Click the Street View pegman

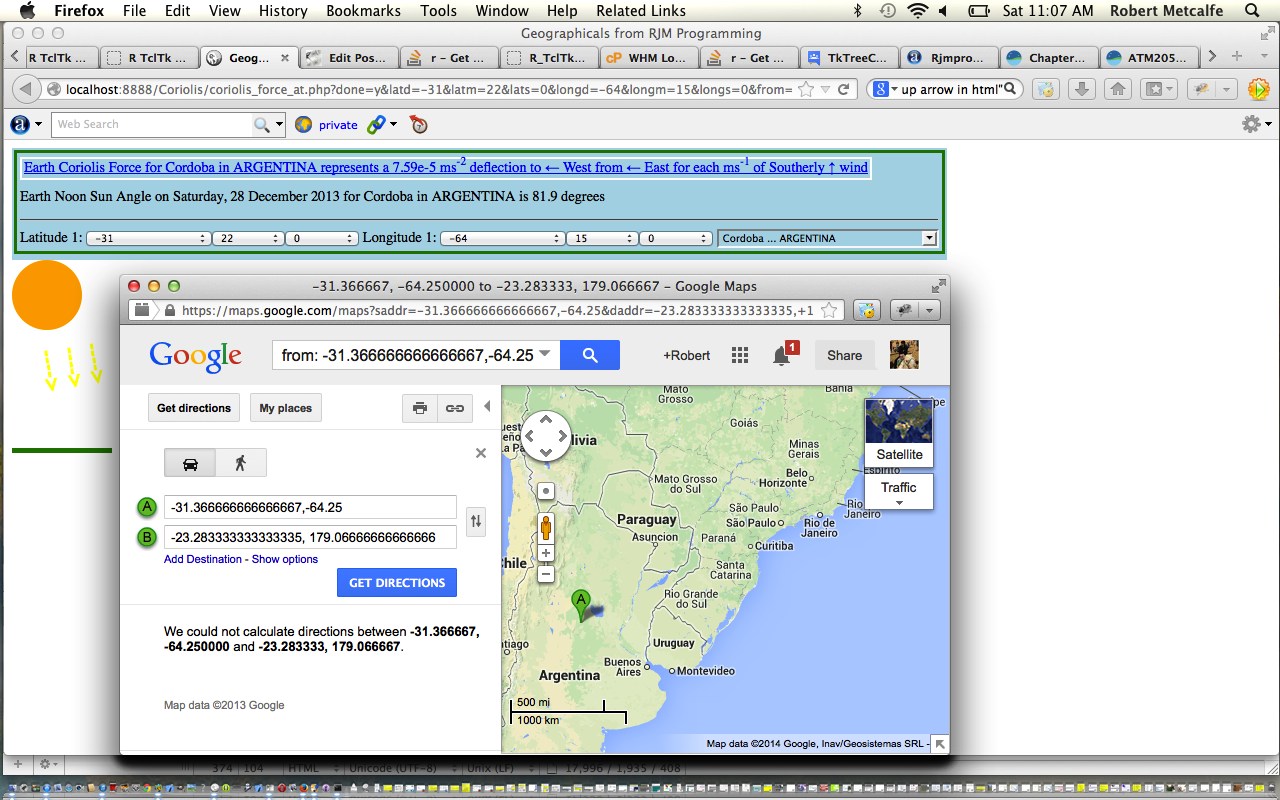(x=546, y=526)
